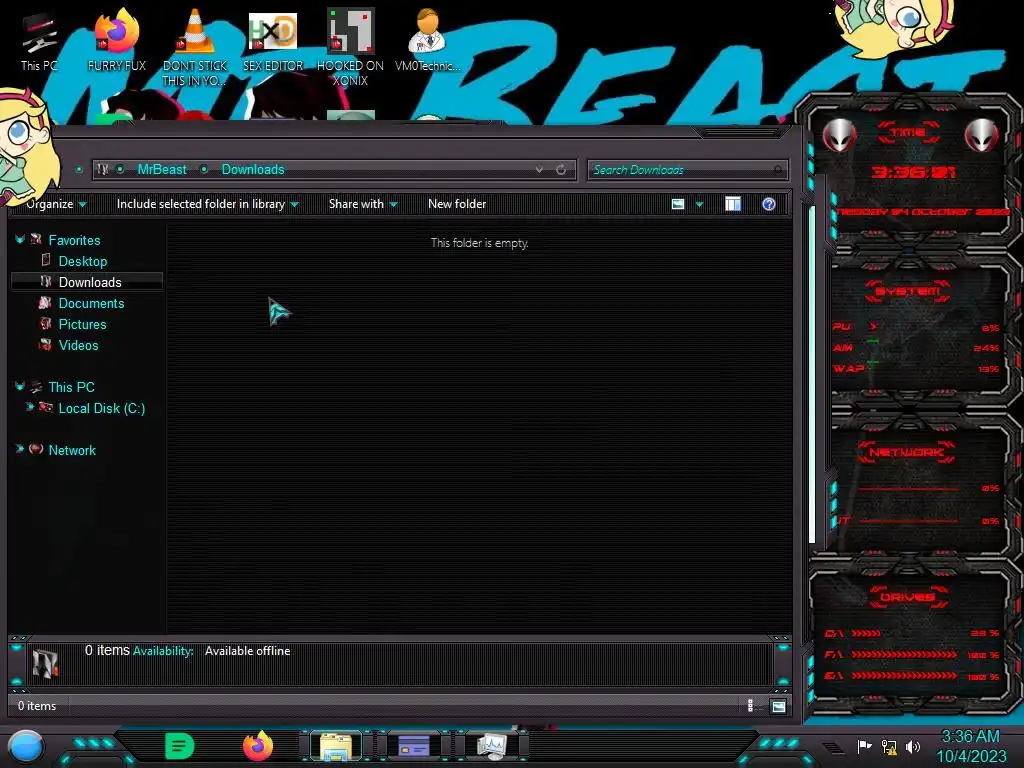1024x768 pixels.
Task: Click the volume speaker tray icon
Action: 912,746
